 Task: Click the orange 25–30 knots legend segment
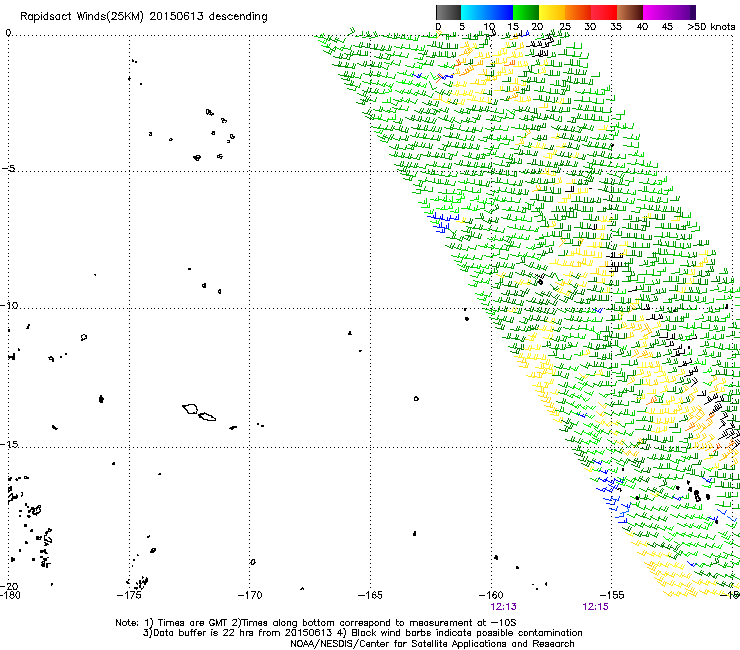click(578, 12)
